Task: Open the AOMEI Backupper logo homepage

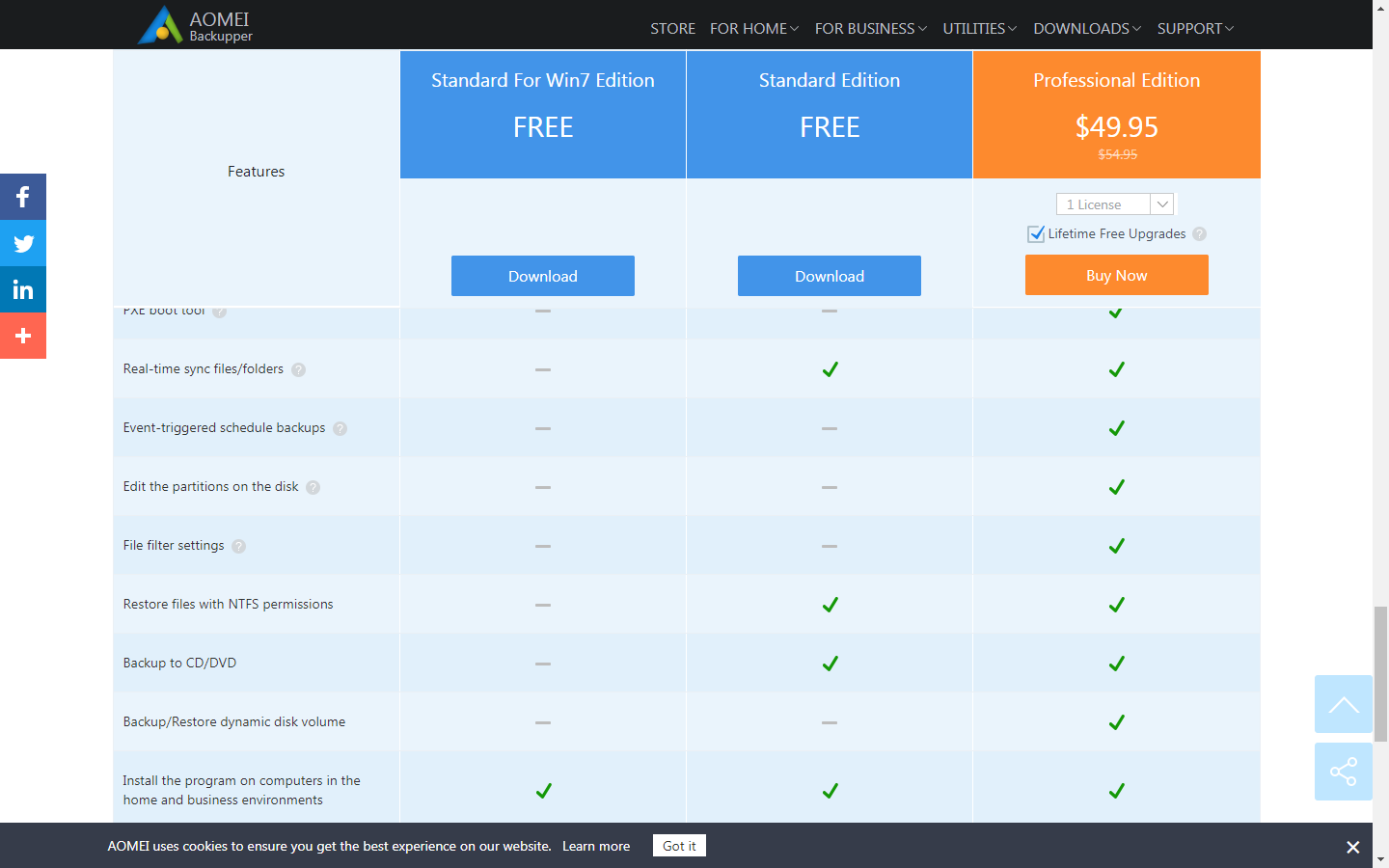Action: pos(195,26)
